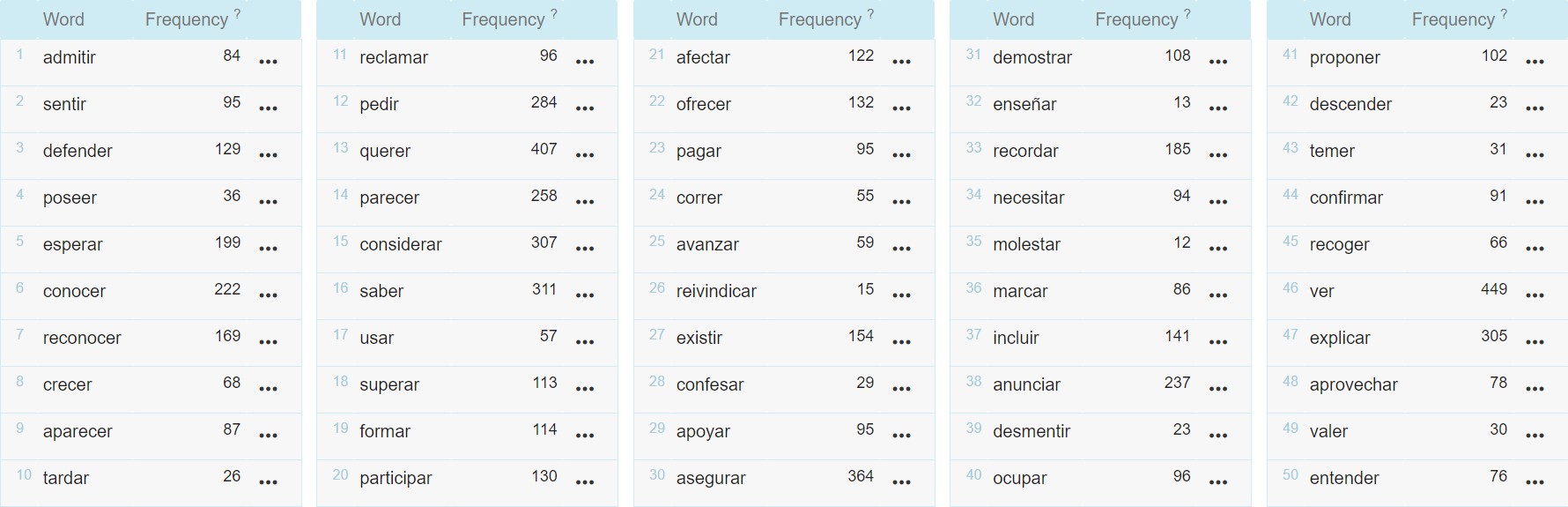This screenshot has height=507, width=1568.
Task: Expand the options for the 'tardar' row
Action: point(269,482)
